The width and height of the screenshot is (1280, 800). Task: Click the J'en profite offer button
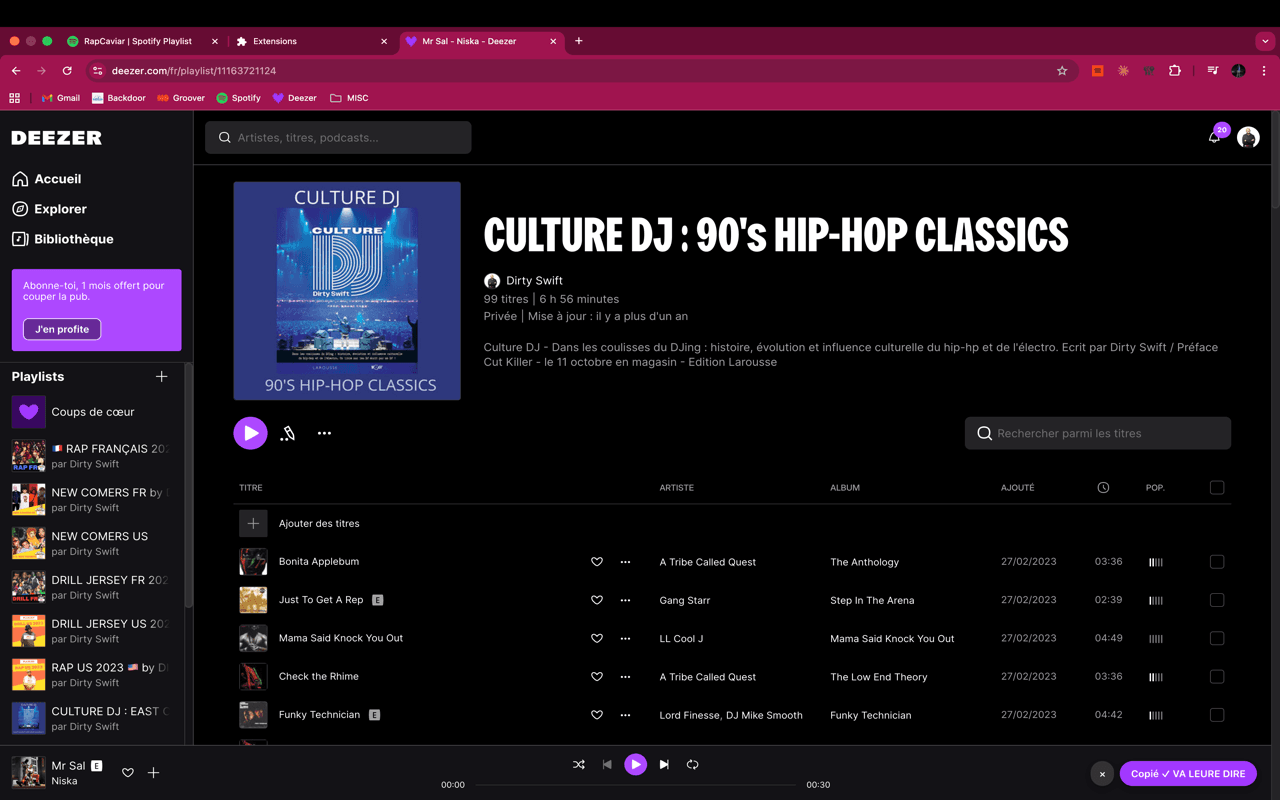pyautogui.click(x=62, y=329)
